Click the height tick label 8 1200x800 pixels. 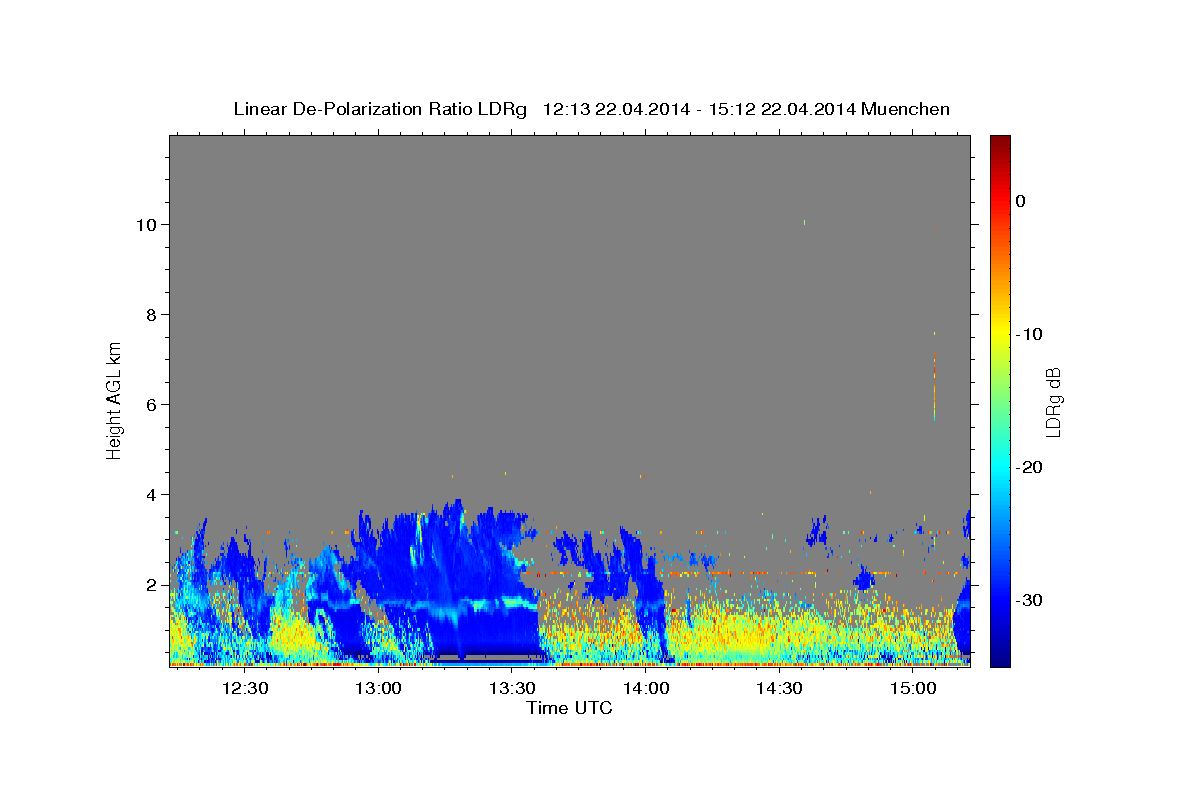[x=152, y=314]
